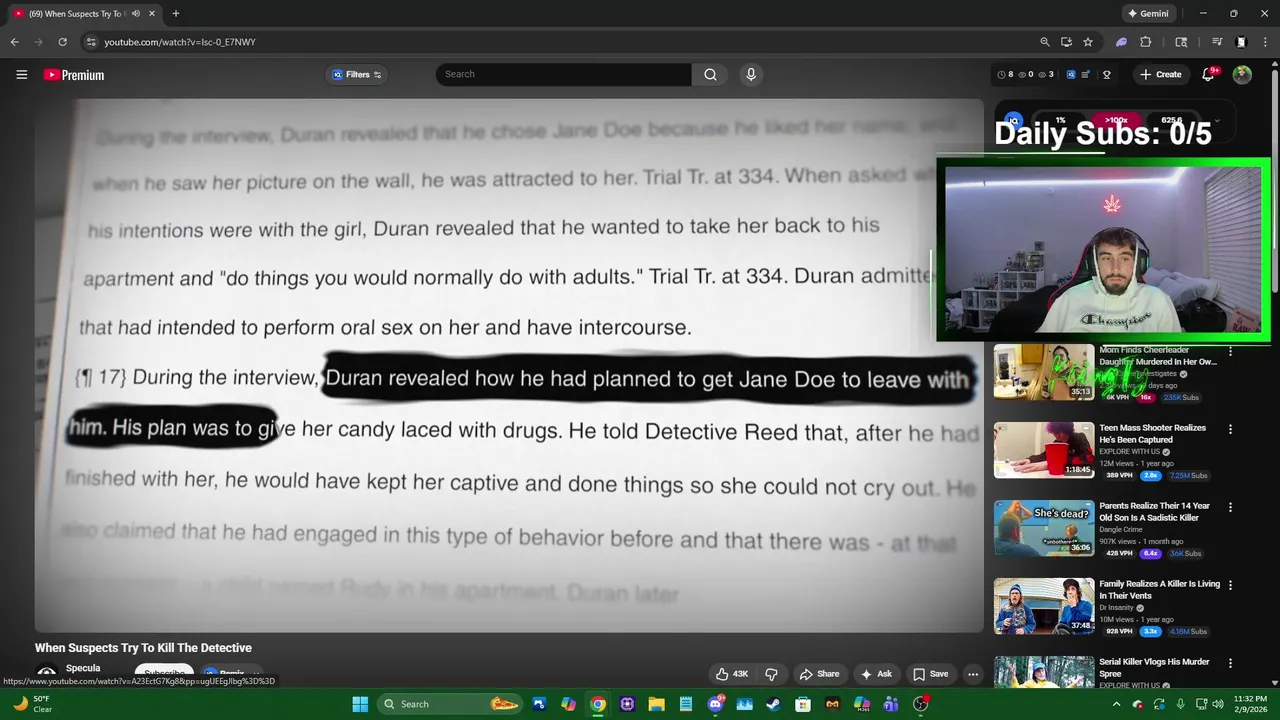Open options menu for Parents Realize video
Viewport: 1280px width, 720px height.
pyautogui.click(x=1230, y=507)
